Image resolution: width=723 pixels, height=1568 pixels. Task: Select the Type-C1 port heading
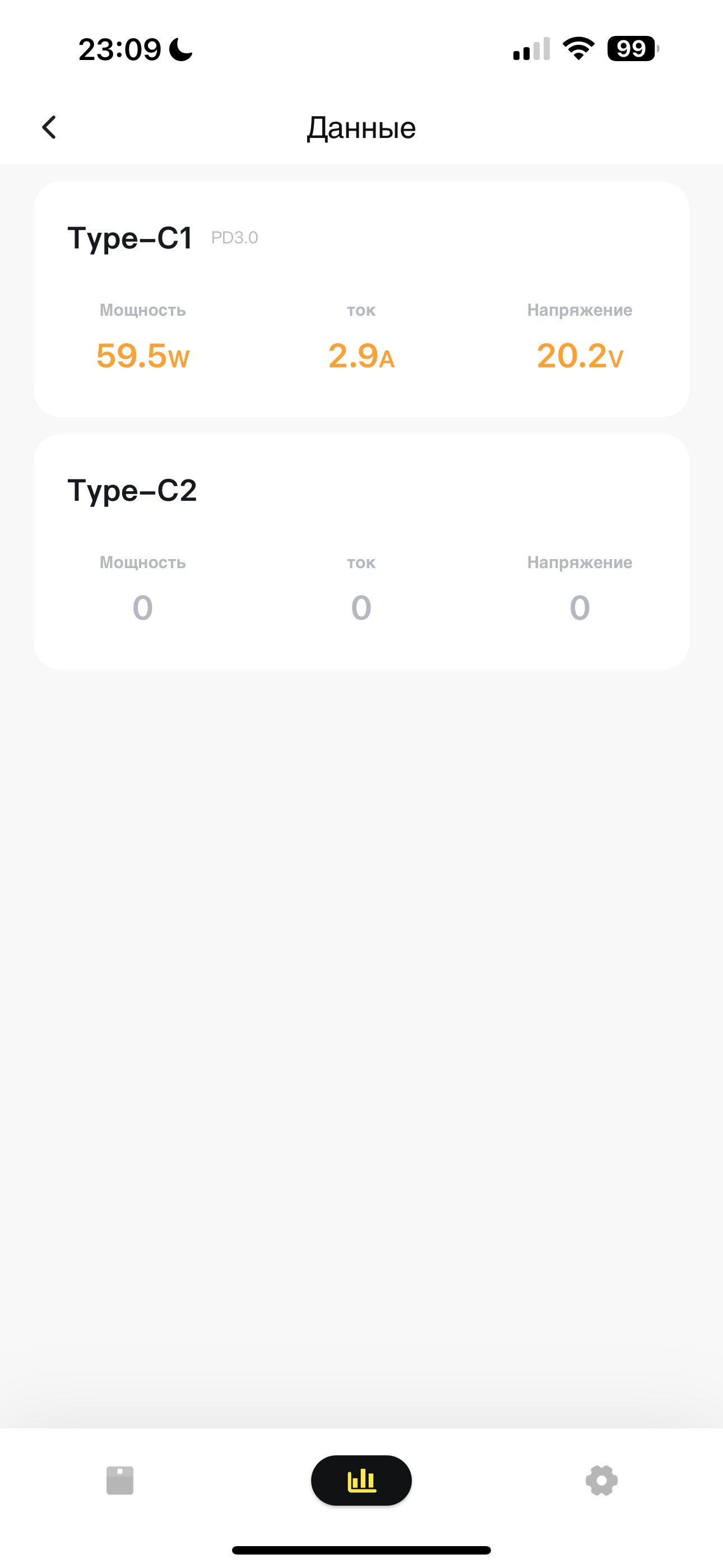tap(130, 237)
